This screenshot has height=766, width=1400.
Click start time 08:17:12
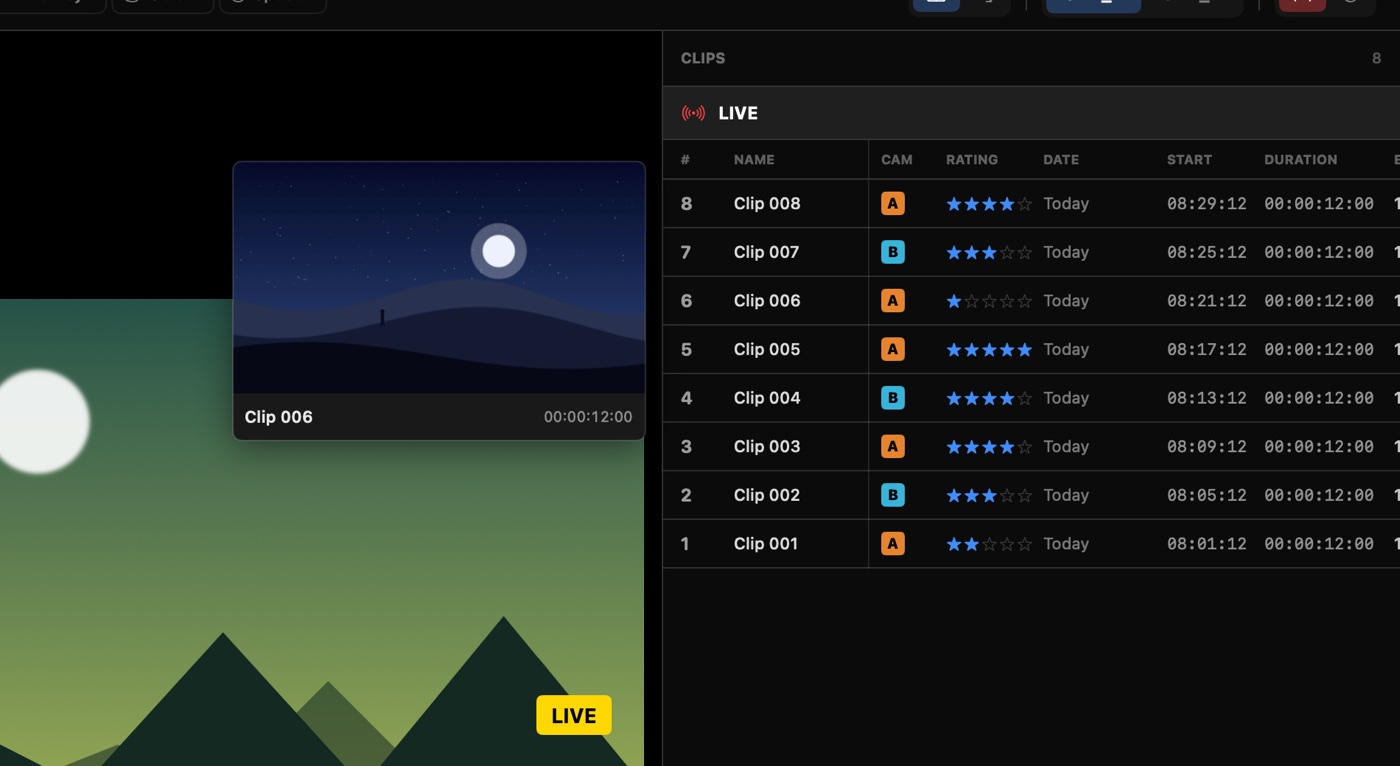point(1207,349)
